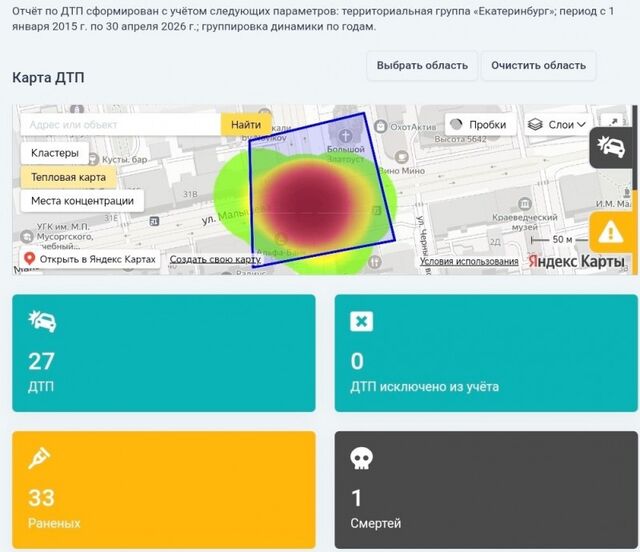Click the red heatmap hotspot center
The height and width of the screenshot is (552, 640).
[309, 201]
